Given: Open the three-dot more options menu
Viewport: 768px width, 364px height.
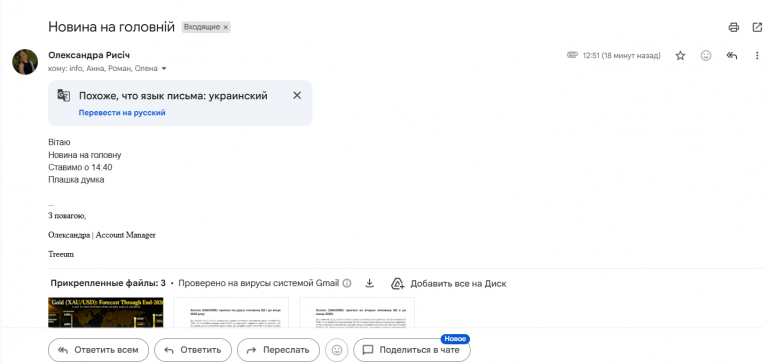Looking at the screenshot, I should (x=757, y=56).
